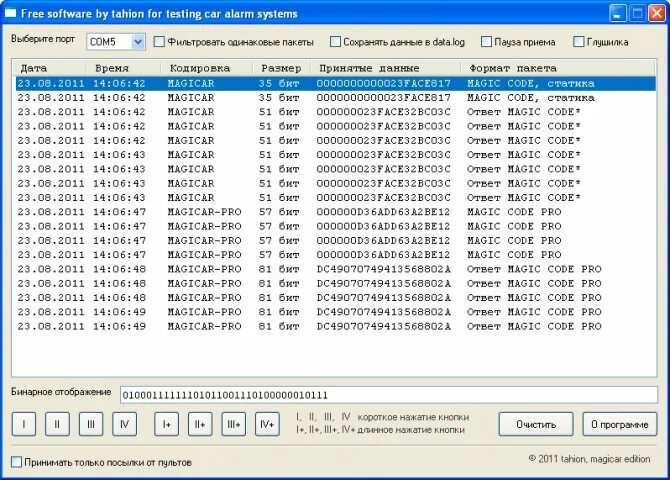The height and width of the screenshot is (480, 670).
Task: Click the binary display text field
Action: (389, 395)
